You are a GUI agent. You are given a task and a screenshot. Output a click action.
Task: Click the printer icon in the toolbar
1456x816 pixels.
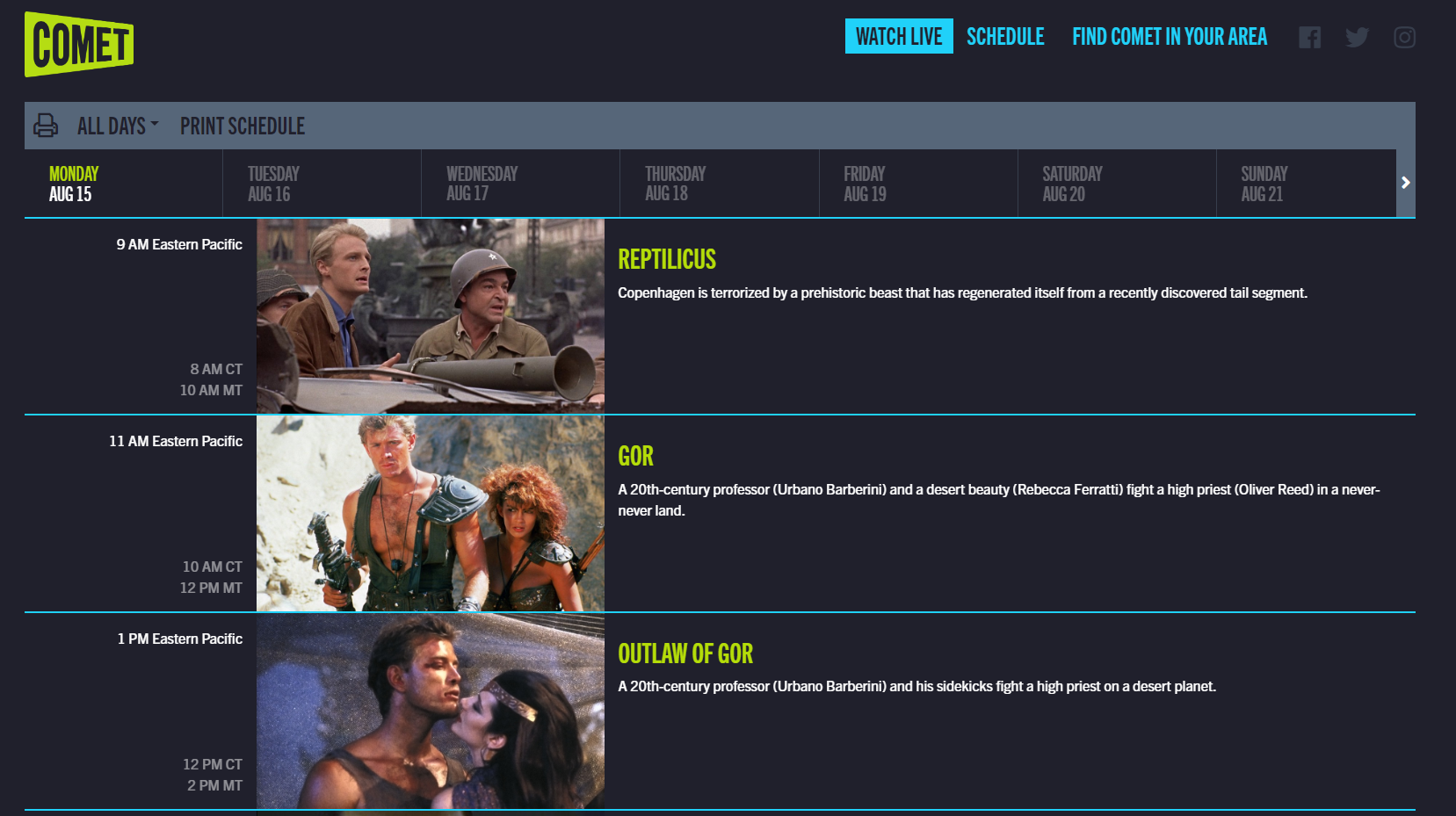click(x=45, y=125)
